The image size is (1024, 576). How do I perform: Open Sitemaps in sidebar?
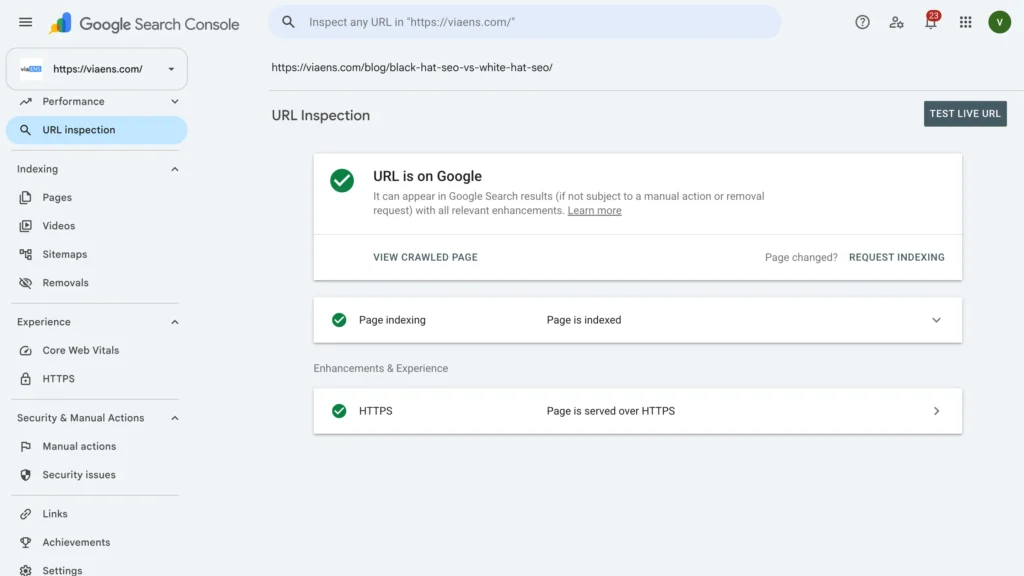point(65,254)
